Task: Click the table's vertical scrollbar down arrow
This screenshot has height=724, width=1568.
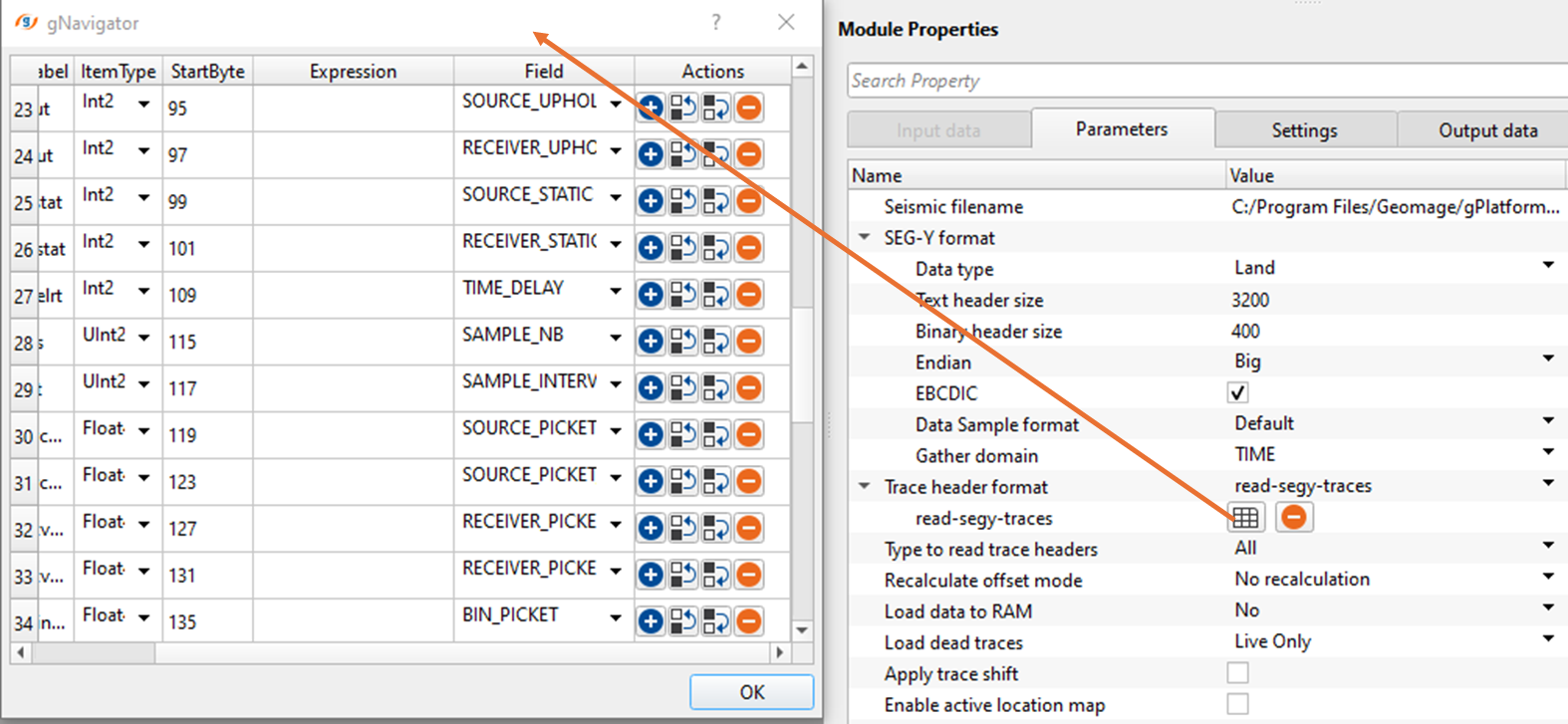Action: 802,629
